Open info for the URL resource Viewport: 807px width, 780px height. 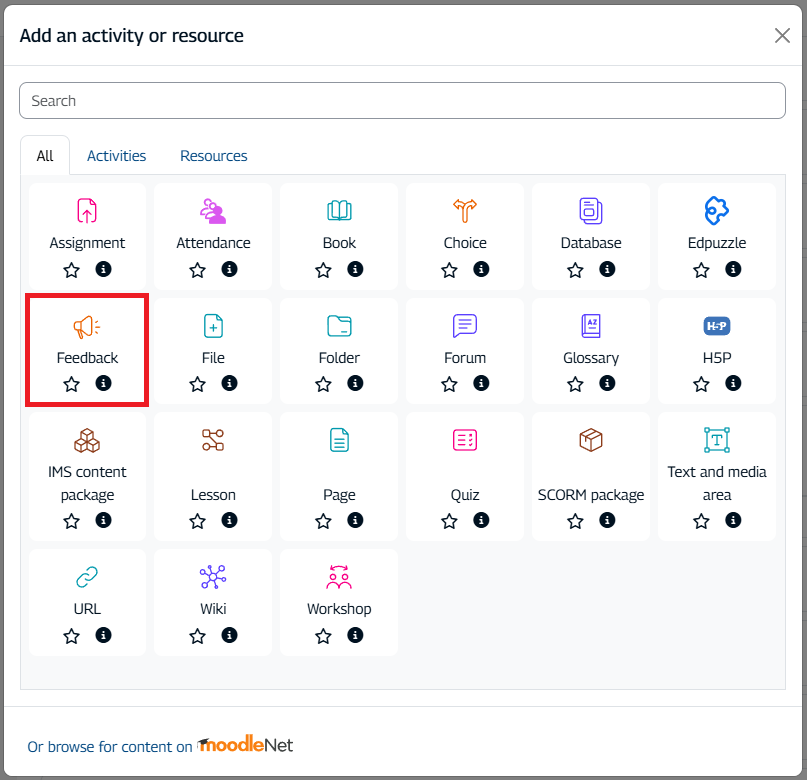[x=103, y=636]
